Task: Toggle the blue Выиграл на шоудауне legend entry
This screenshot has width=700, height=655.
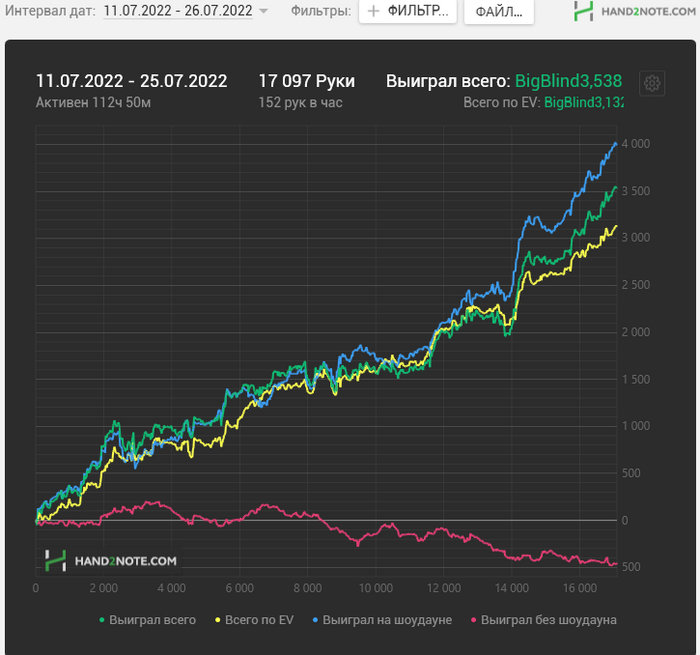Action: coord(382,620)
